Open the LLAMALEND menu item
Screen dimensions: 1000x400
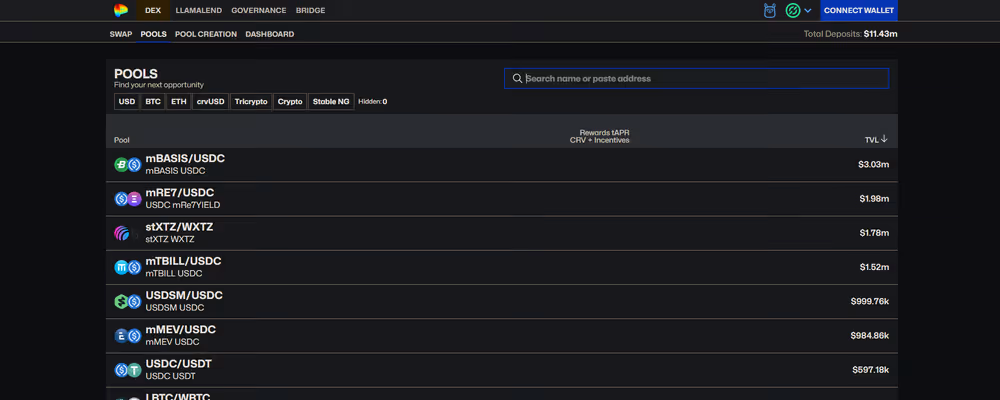pyautogui.click(x=198, y=10)
